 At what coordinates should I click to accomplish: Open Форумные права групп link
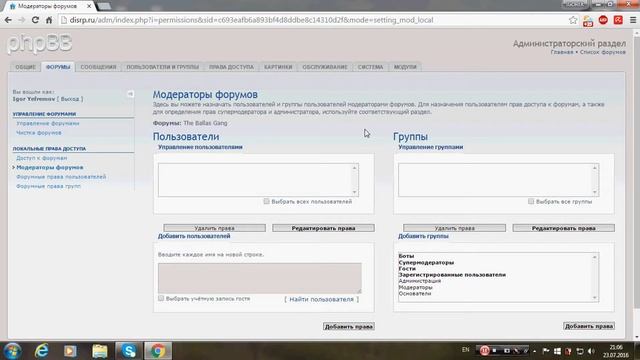[49, 186]
